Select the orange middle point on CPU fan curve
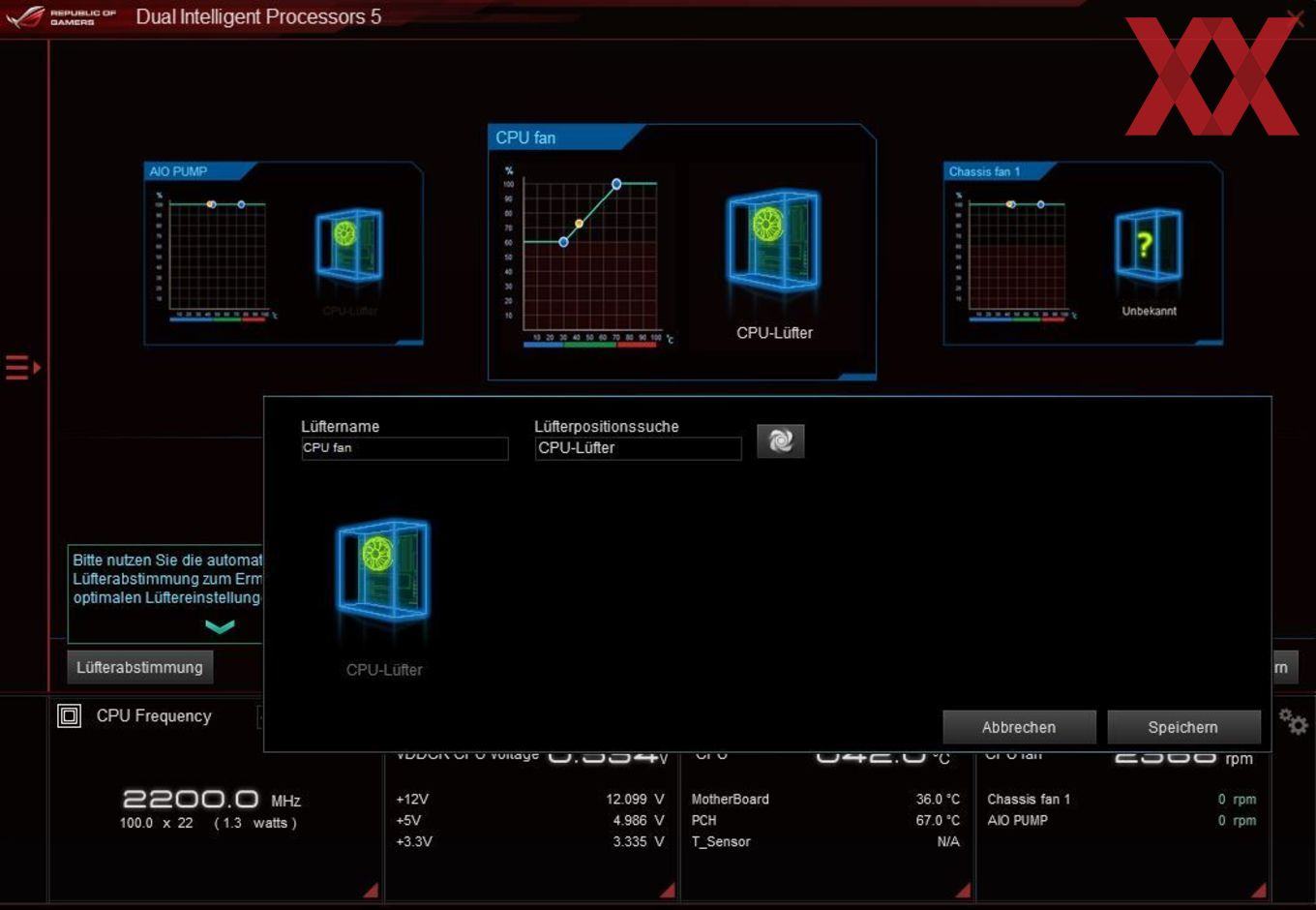Image resolution: width=1316 pixels, height=910 pixels. (x=580, y=224)
